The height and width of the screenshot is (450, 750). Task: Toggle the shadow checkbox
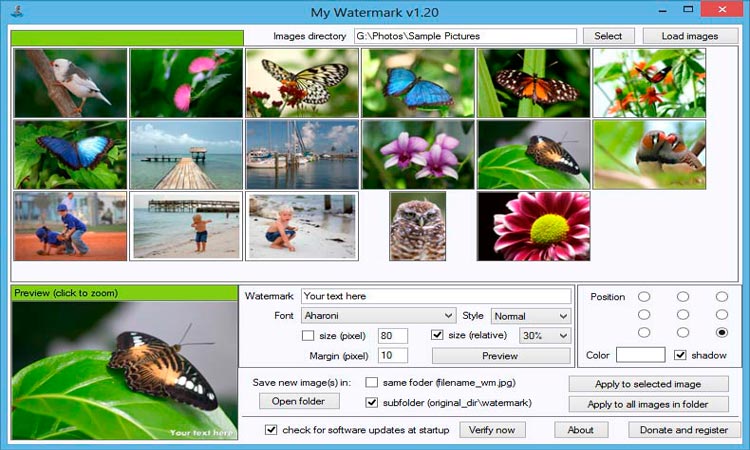[x=680, y=355]
